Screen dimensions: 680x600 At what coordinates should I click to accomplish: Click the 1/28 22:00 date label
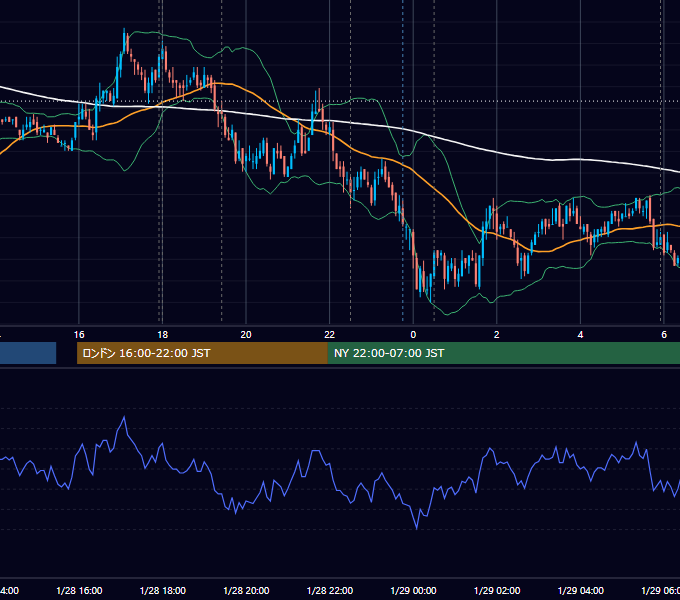click(330, 590)
